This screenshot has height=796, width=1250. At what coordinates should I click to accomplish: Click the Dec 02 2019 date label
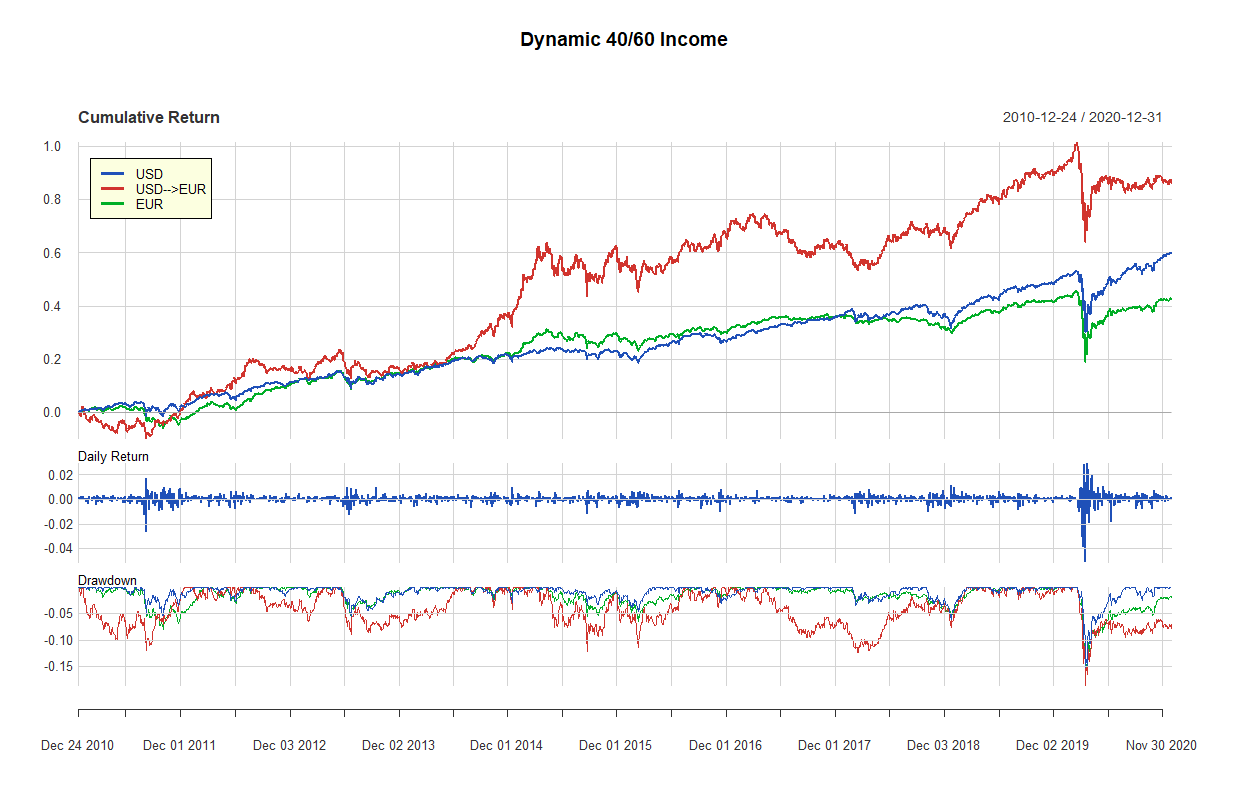point(1052,745)
